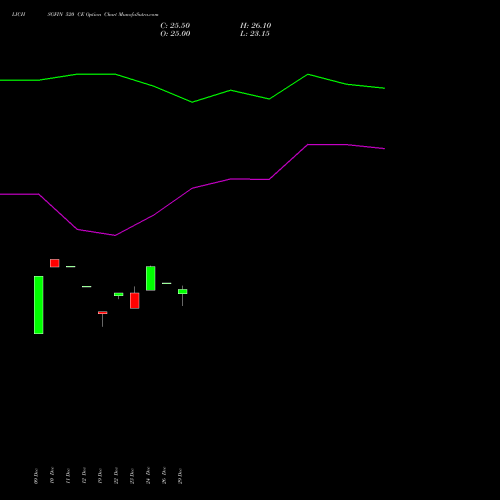Screen dimensions: 500x500
Task: Click the open price value O: 25.00
Action: pyautogui.click(x=175, y=34)
